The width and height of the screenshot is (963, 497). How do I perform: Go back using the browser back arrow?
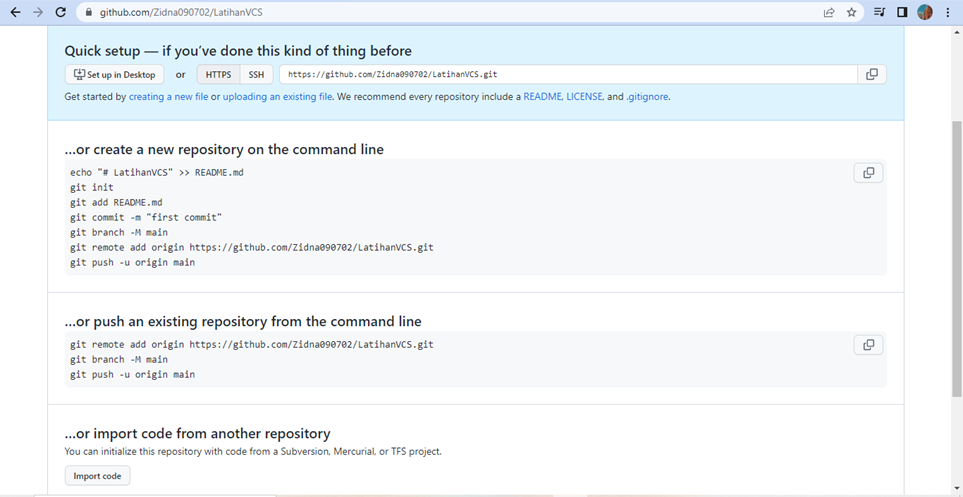coord(16,12)
